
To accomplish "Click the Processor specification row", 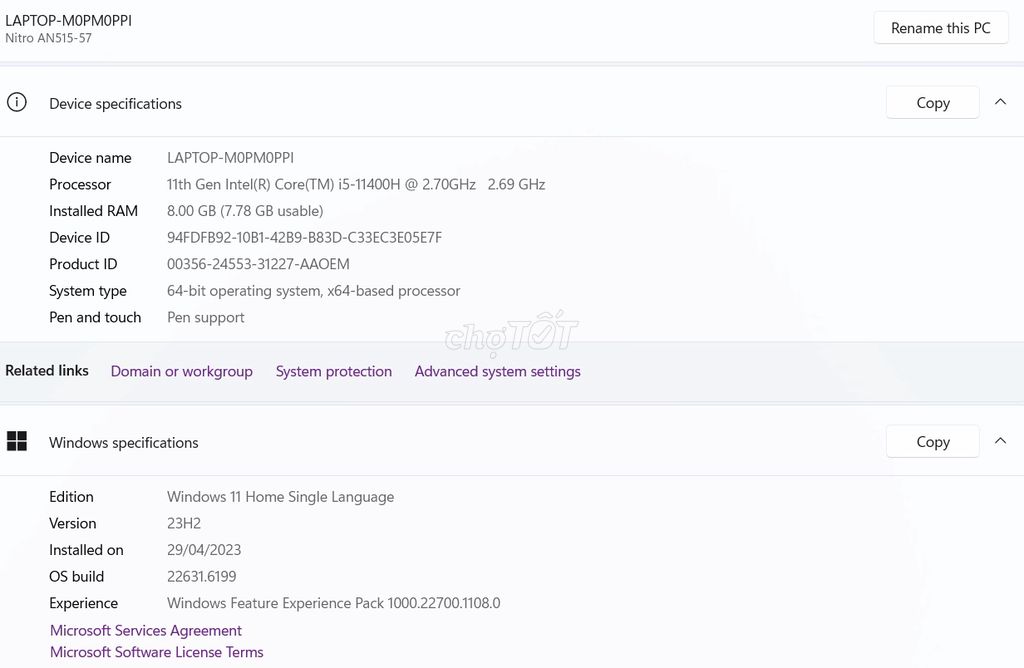I will pos(355,184).
